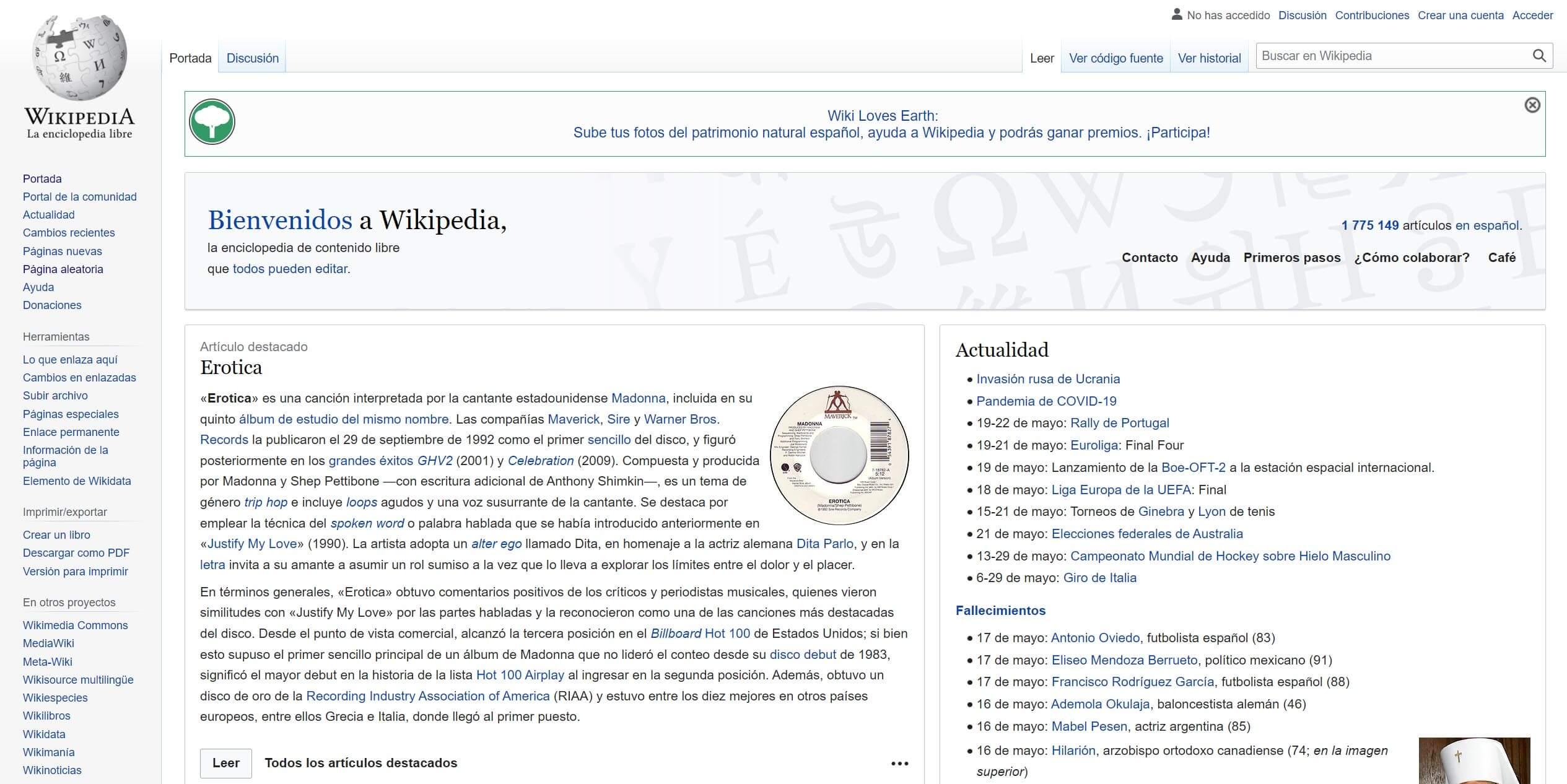Click the todos pueden editar link
Screen dimensions: 1567x784
click(290, 269)
